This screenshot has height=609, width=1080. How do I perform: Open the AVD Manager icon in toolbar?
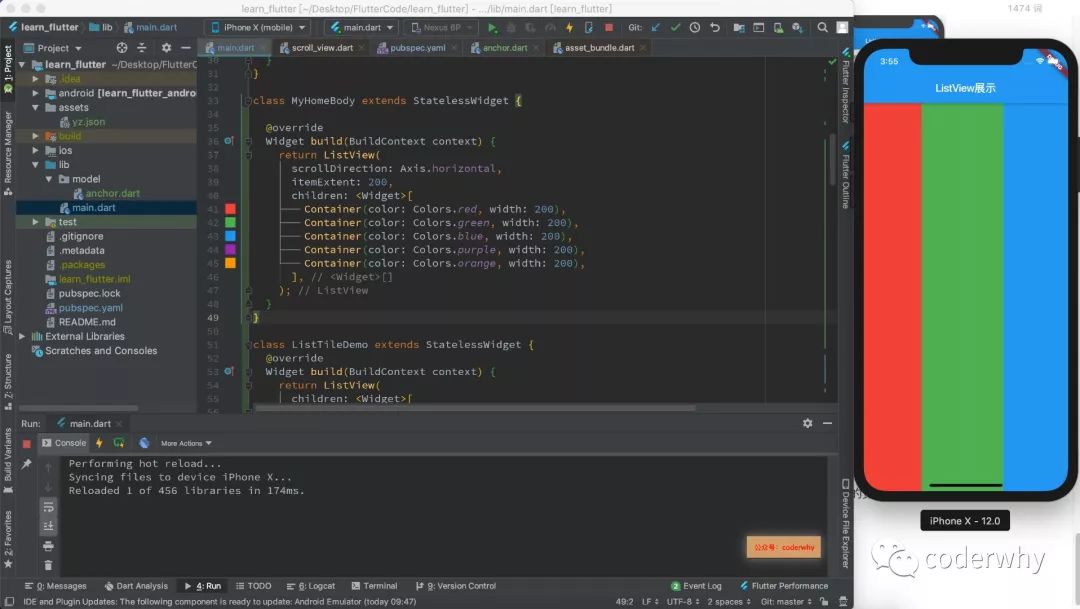(x=778, y=28)
